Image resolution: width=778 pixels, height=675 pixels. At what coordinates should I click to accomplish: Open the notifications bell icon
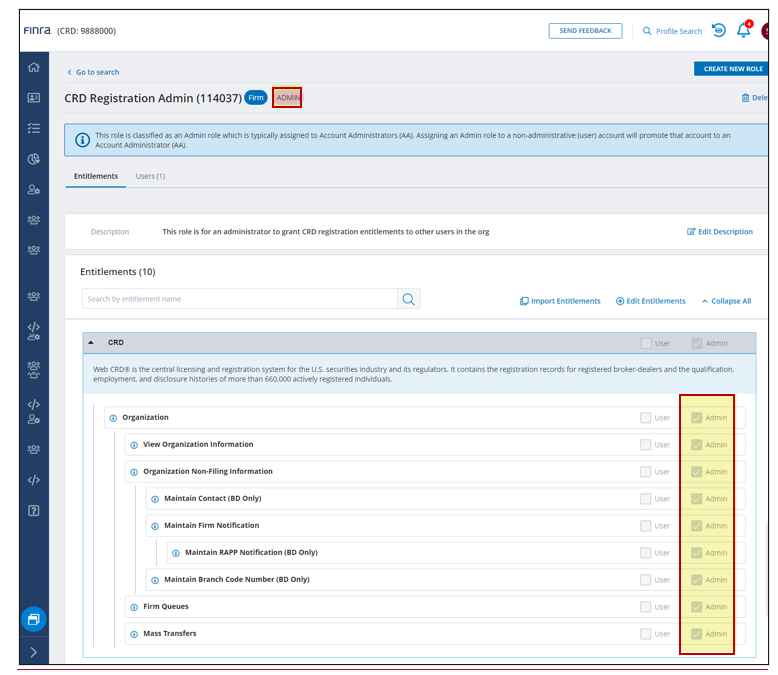(743, 31)
